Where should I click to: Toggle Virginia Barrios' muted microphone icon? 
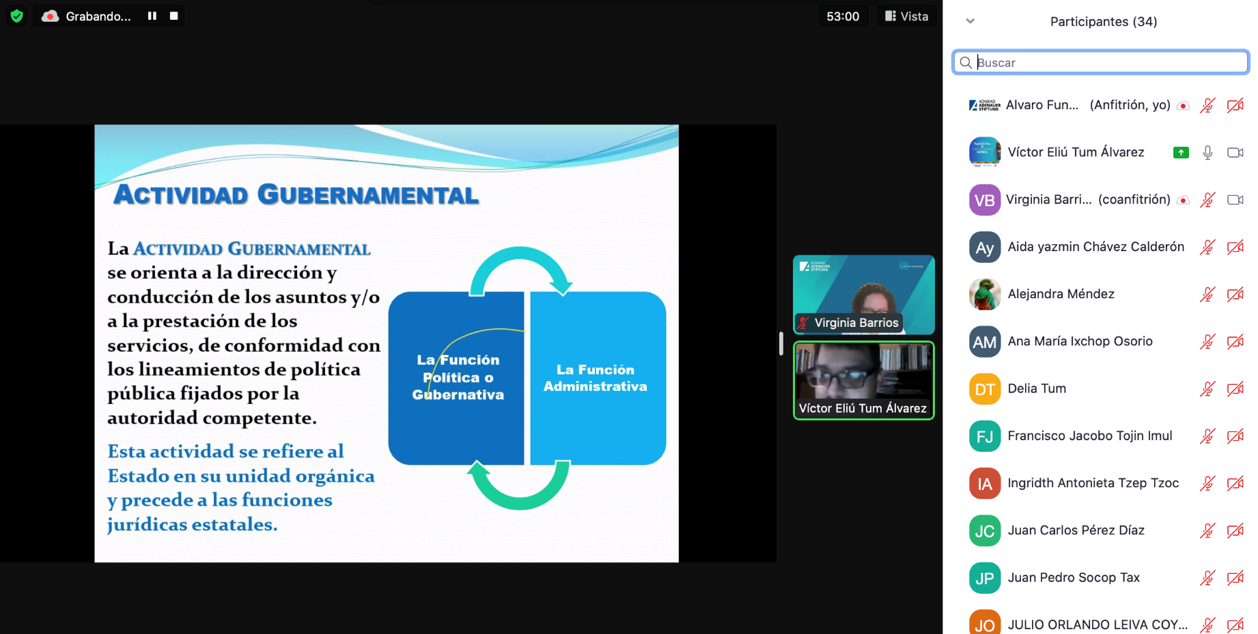[1208, 200]
